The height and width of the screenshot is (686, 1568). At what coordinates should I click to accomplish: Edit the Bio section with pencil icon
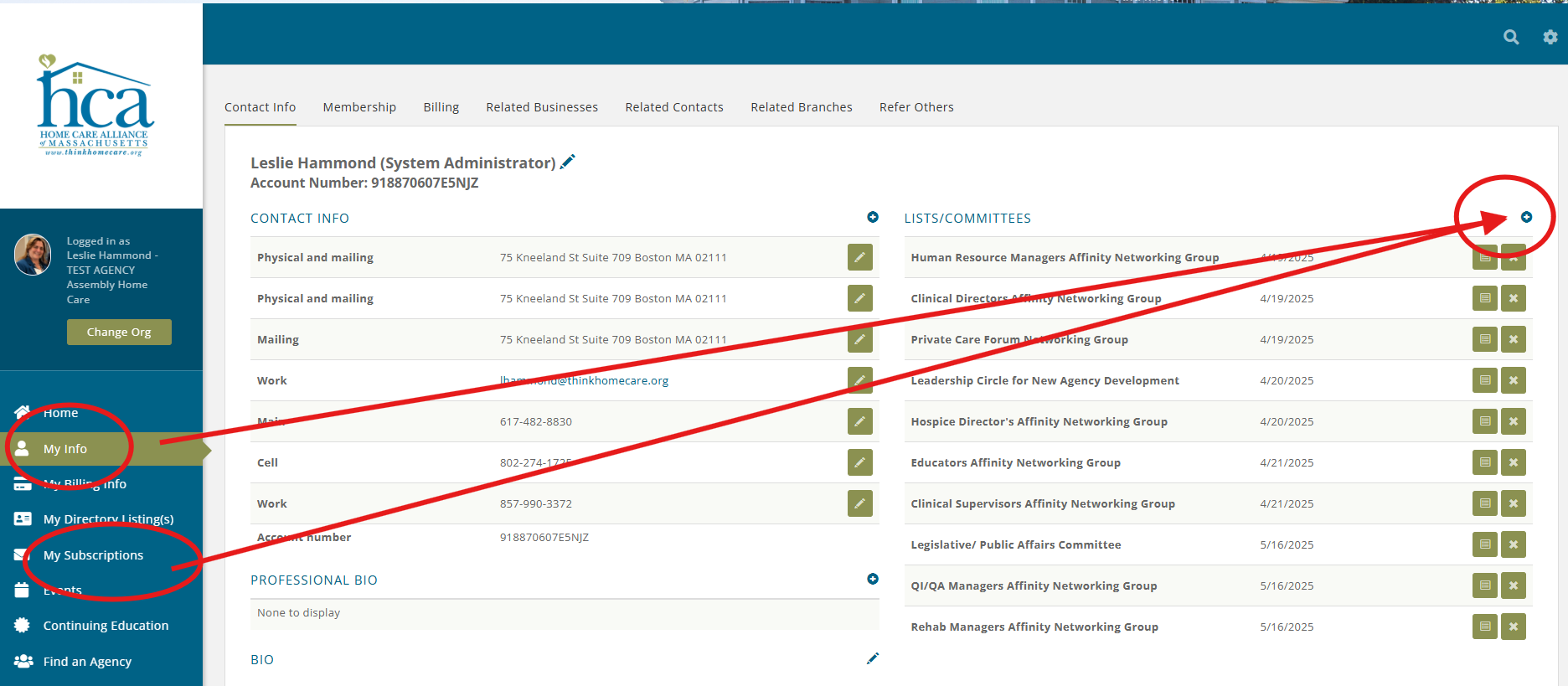(873, 658)
